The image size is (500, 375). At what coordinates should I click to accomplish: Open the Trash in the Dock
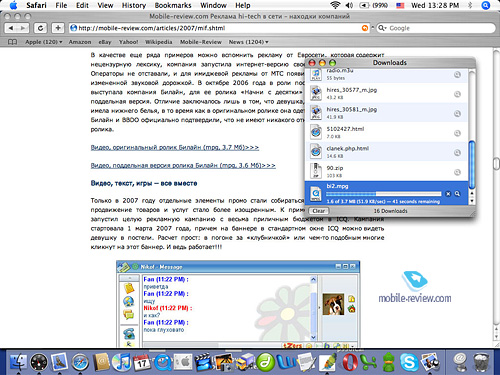tap(480, 362)
